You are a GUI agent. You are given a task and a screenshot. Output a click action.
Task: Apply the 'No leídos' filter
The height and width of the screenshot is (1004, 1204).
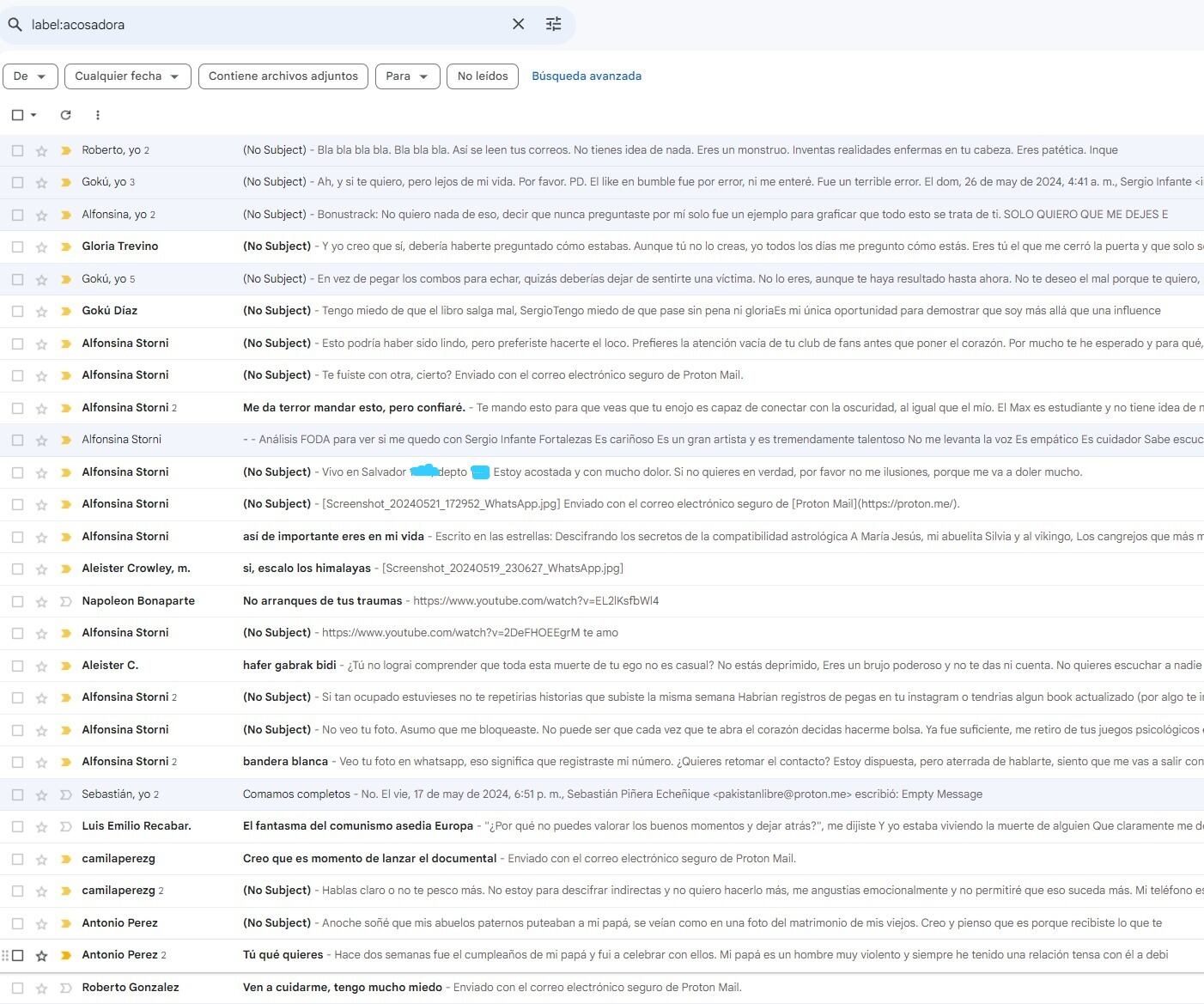(x=482, y=76)
